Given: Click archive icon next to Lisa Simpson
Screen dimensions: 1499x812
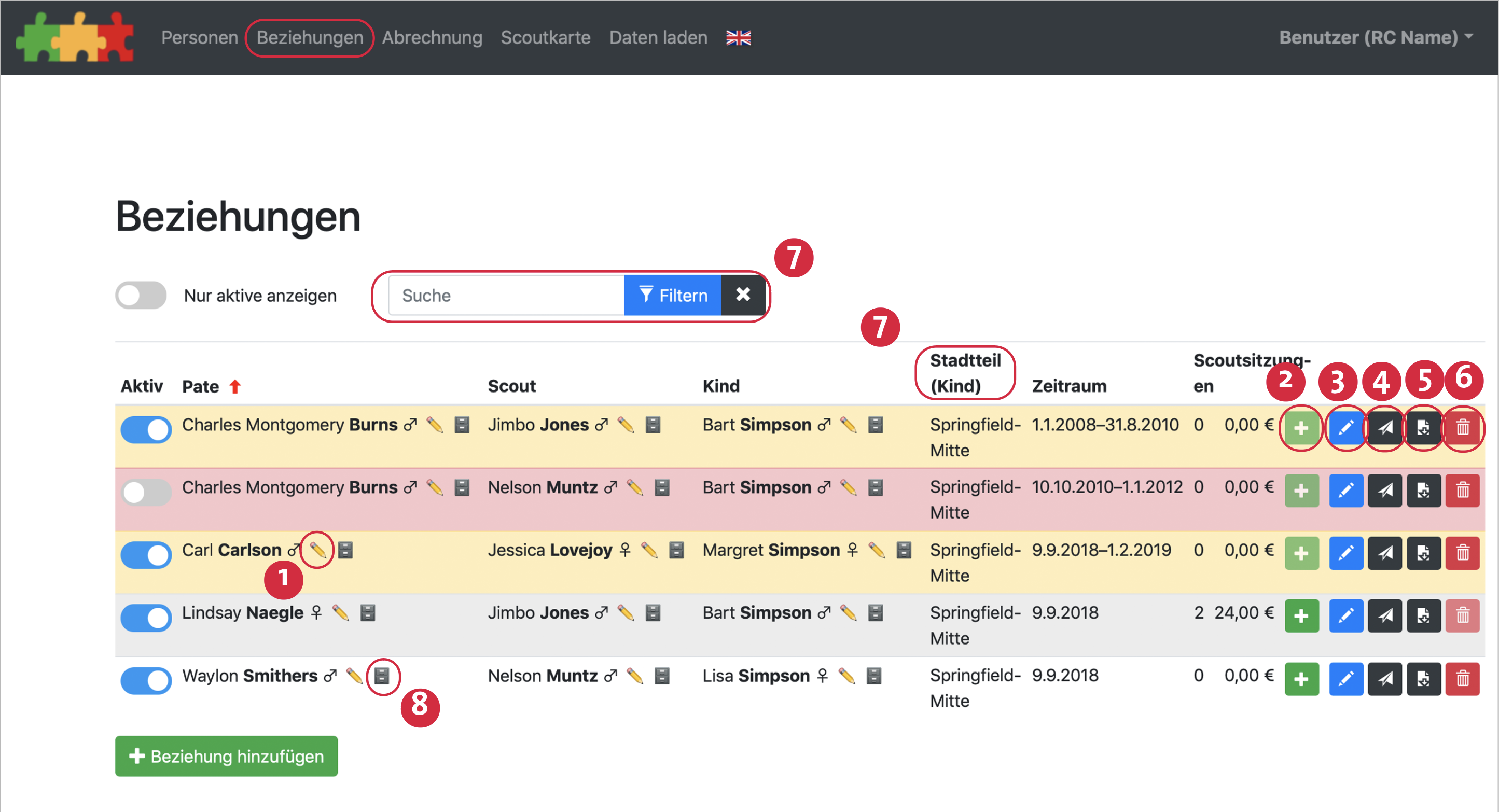Looking at the screenshot, I should coord(873,676).
